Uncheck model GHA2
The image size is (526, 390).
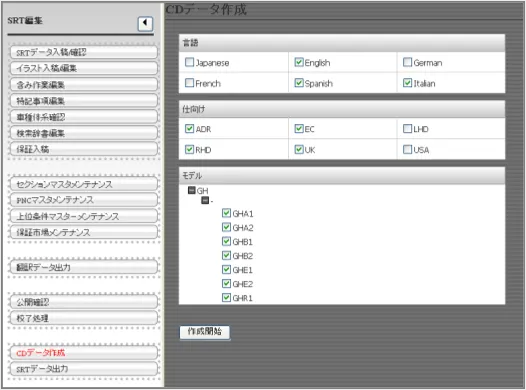[x=226, y=227]
